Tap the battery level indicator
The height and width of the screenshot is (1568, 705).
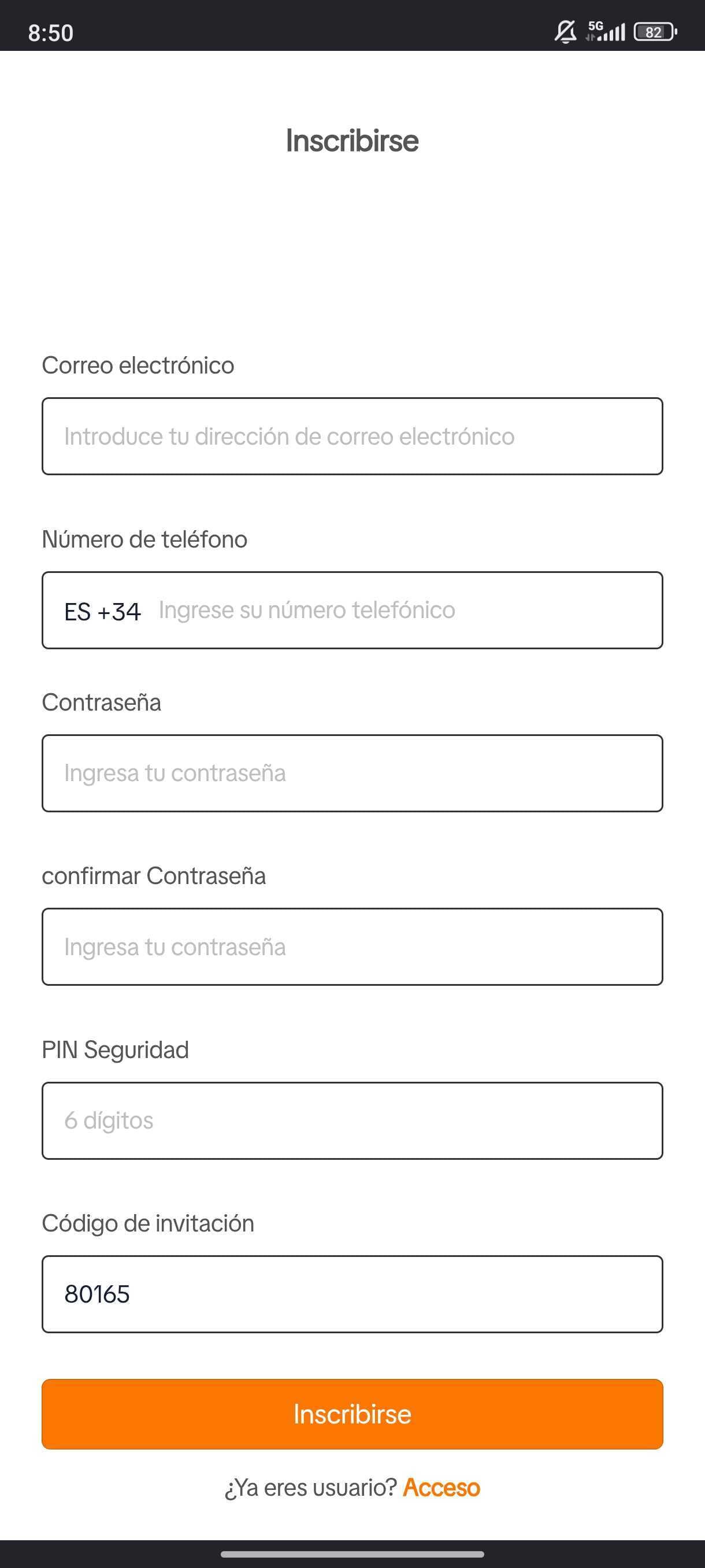click(x=655, y=32)
